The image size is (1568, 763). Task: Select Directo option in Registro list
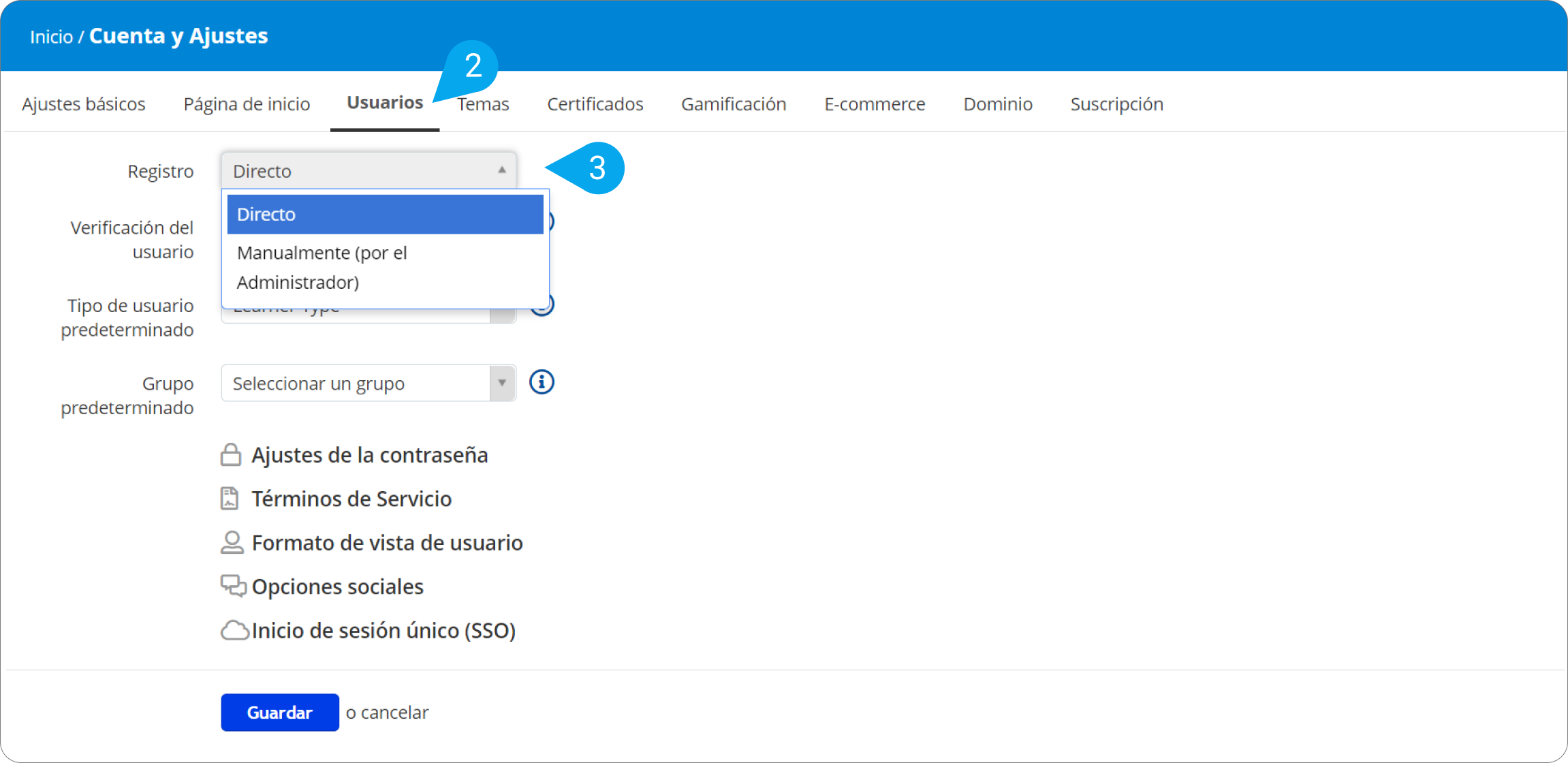pos(385,215)
